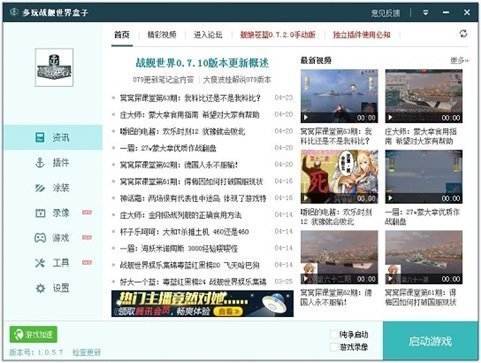Open the title bar dropdown menu arrow
The image size is (481, 363).
point(426,13)
